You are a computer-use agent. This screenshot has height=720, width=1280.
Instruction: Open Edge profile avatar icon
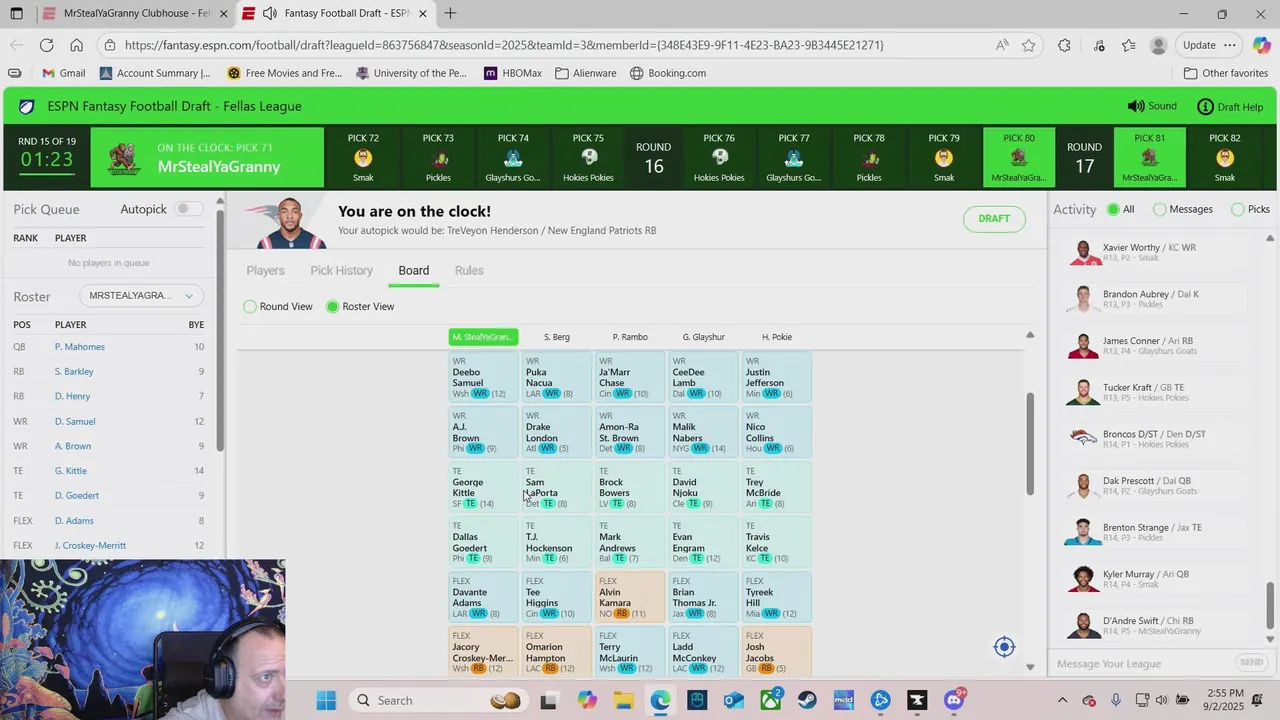pos(1158,45)
